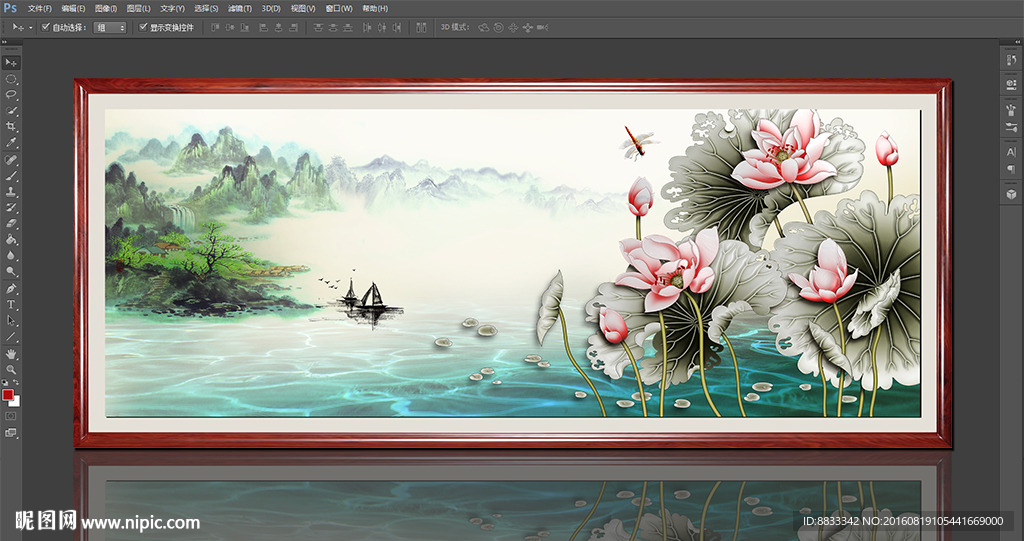Screen dimensions: 1024x541
Task: Open the 图层(L) menu
Action: point(138,8)
